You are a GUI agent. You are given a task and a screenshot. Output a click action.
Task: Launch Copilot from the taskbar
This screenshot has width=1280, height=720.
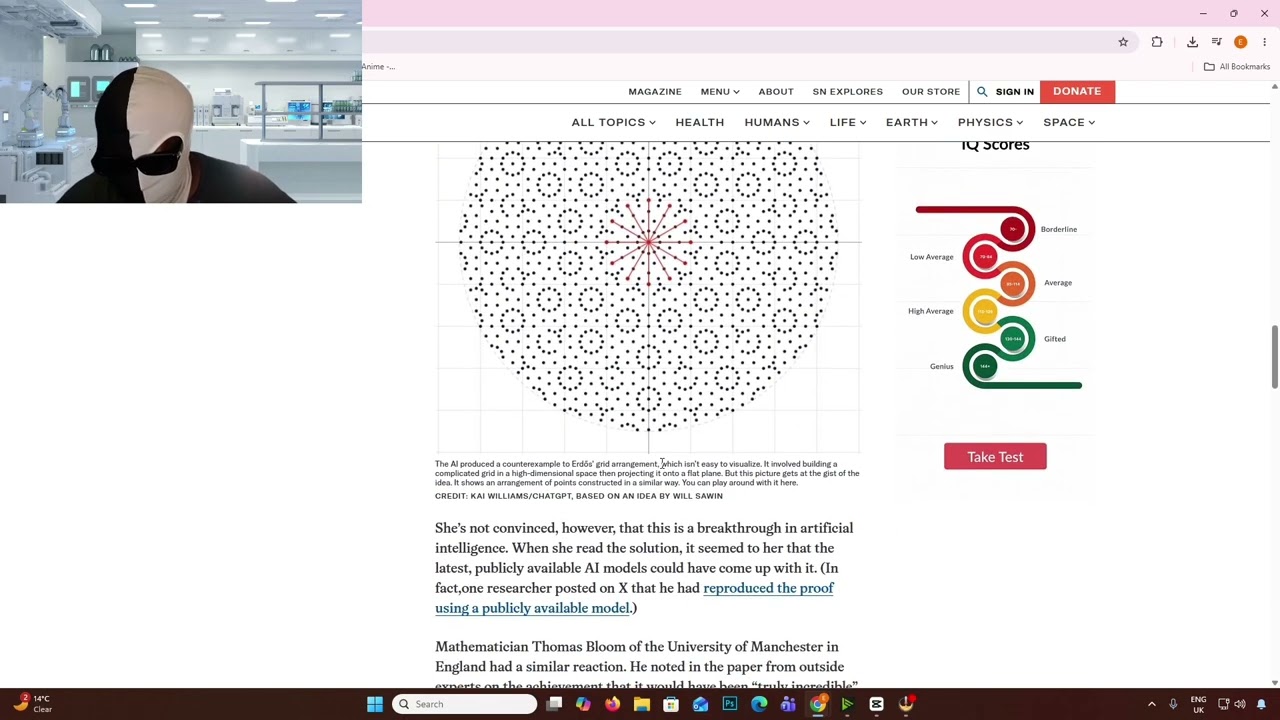[x=583, y=704]
